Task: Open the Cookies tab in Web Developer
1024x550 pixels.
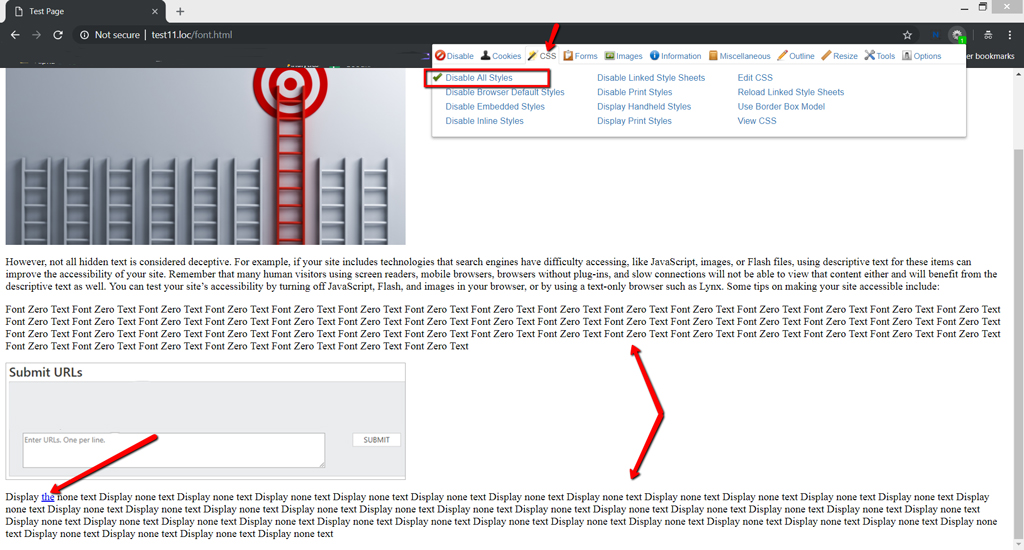Action: coord(501,56)
